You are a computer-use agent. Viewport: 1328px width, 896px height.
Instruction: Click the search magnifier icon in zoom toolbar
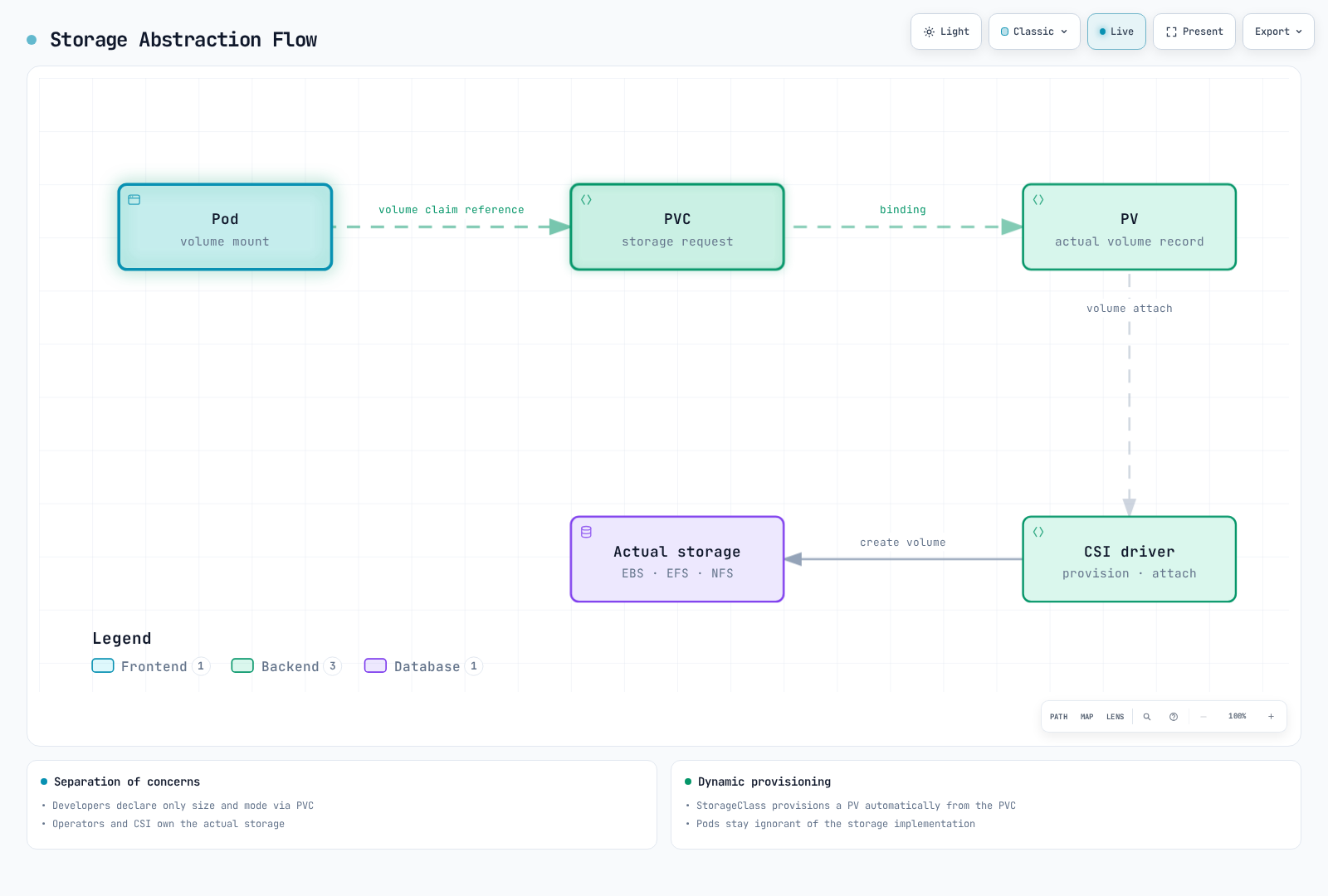[x=1146, y=717]
